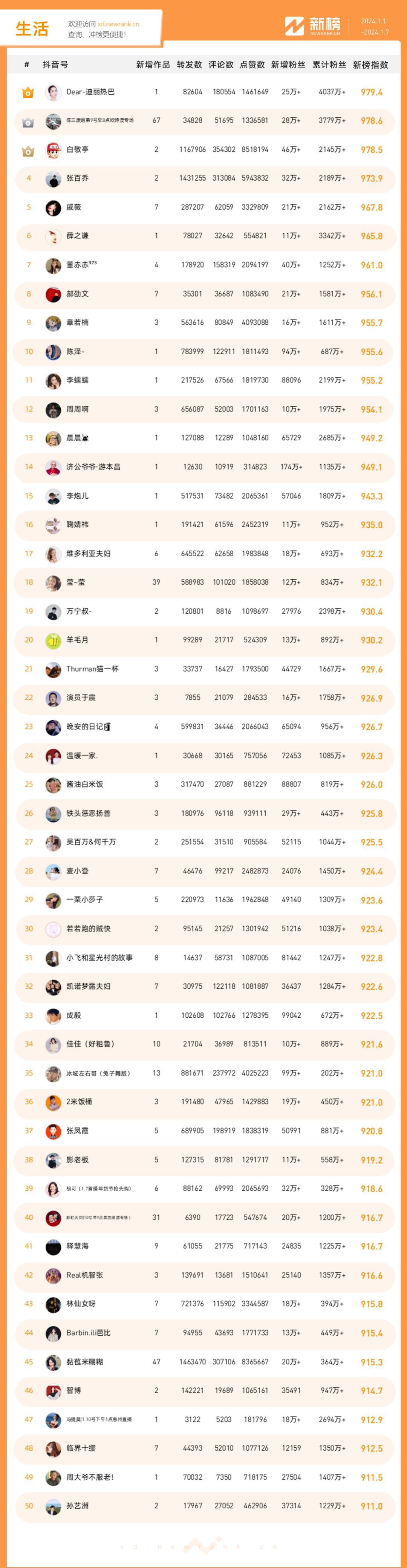The image size is (407, 1568).
Task: Select the 新榜指数 column header
Action: click(370, 65)
